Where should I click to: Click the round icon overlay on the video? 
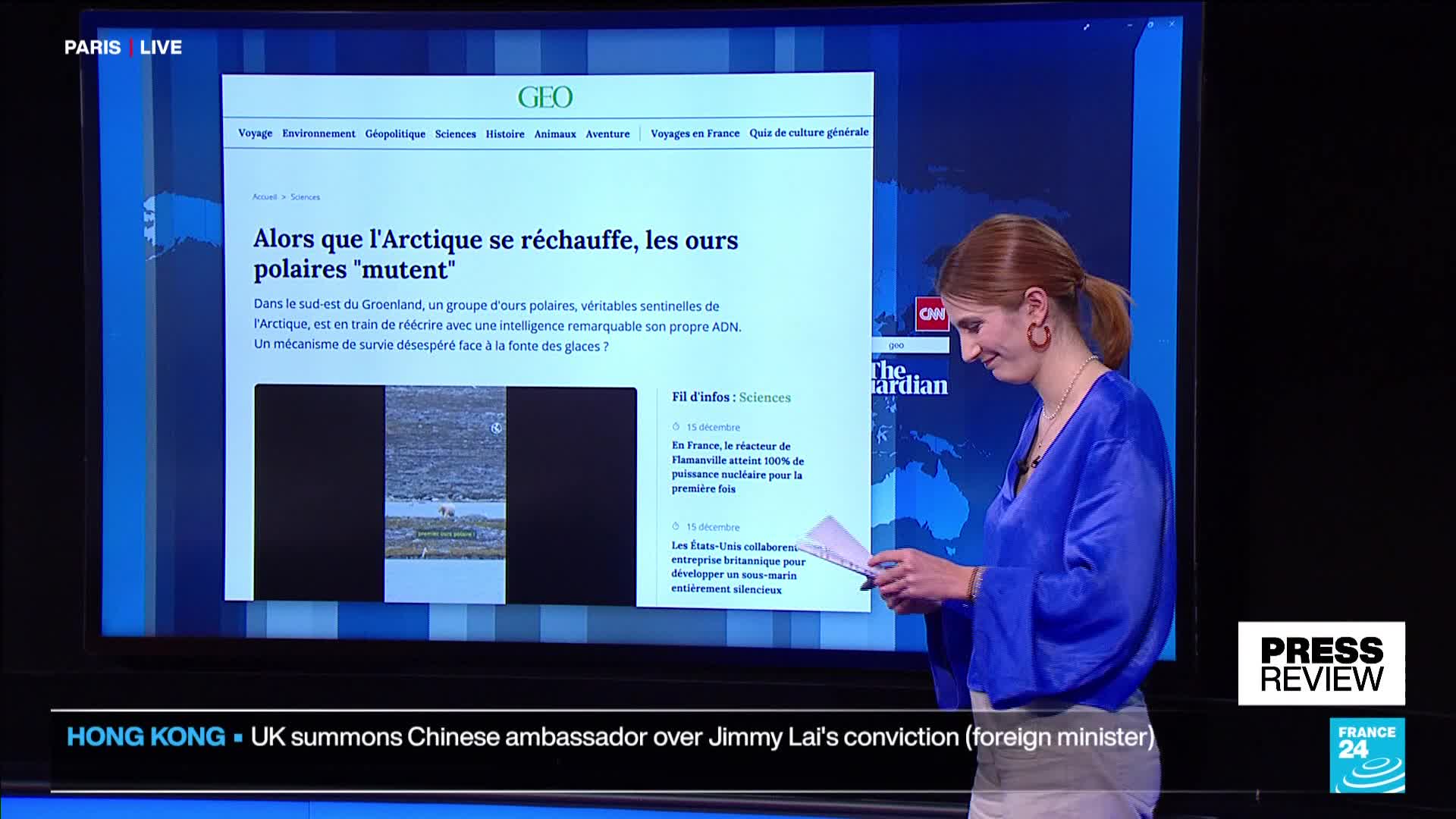pyautogui.click(x=495, y=428)
